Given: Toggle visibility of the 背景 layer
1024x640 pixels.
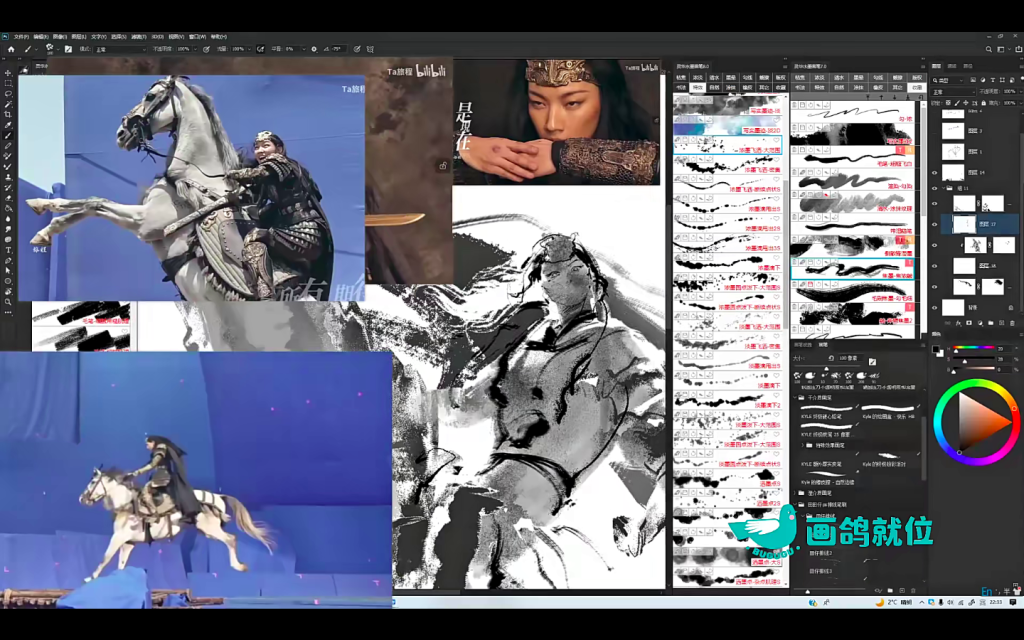Looking at the screenshot, I should tap(935, 308).
